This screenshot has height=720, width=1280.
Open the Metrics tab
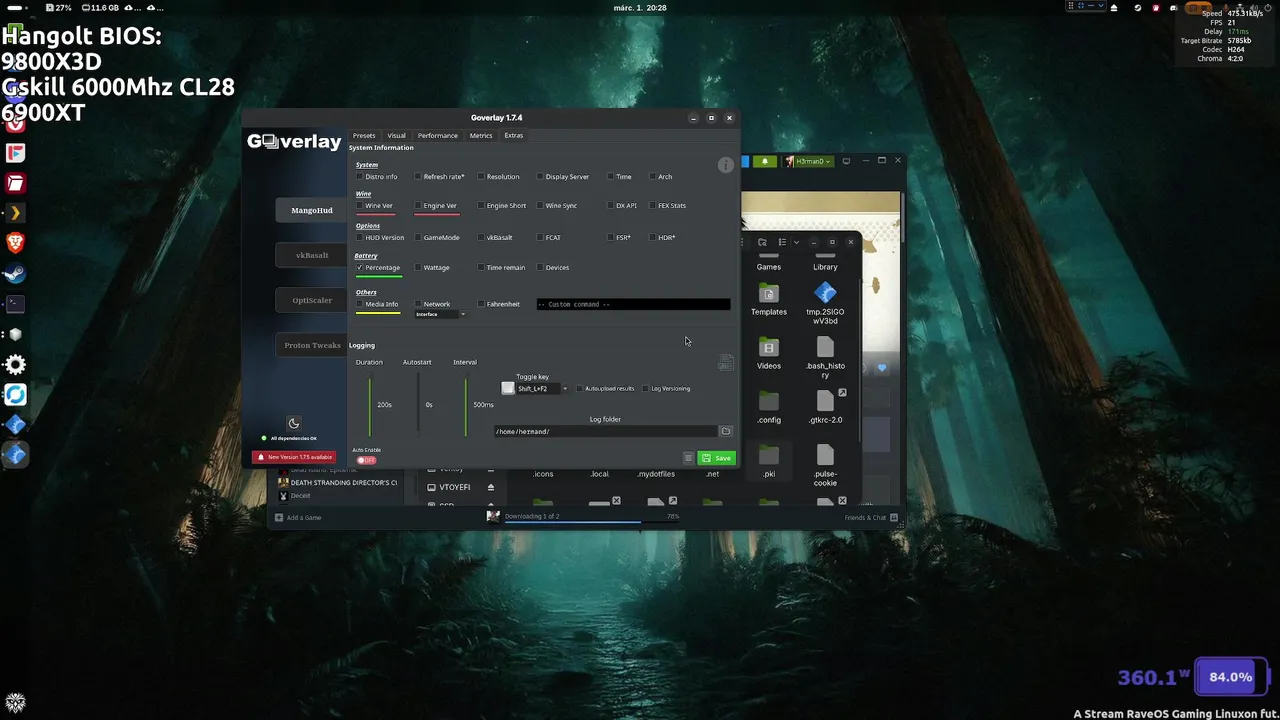tap(481, 136)
